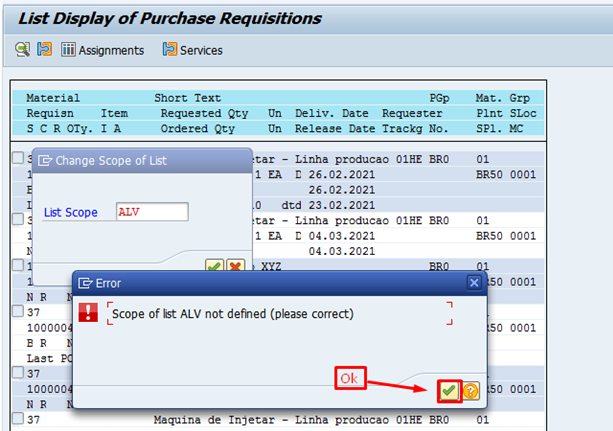Open the Assignments toolbar button
Viewport: 613px width, 431px height.
pyautogui.click(x=102, y=49)
